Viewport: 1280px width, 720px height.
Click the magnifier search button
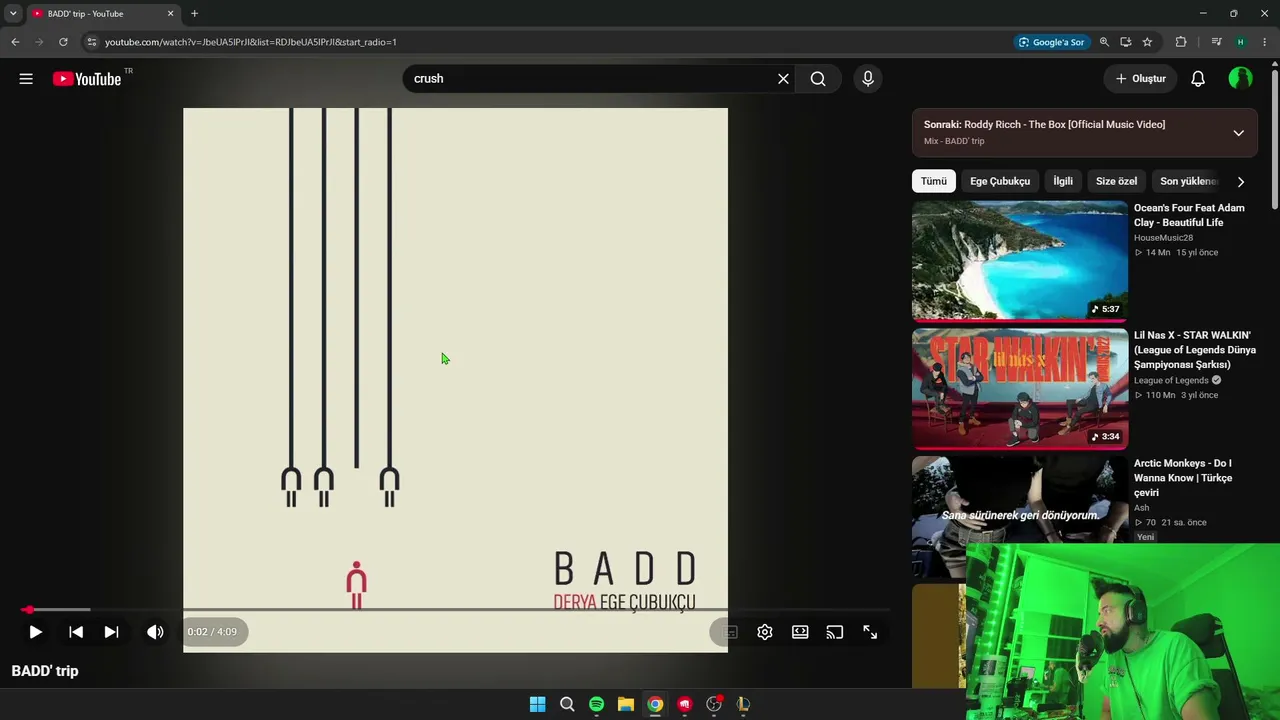818,79
